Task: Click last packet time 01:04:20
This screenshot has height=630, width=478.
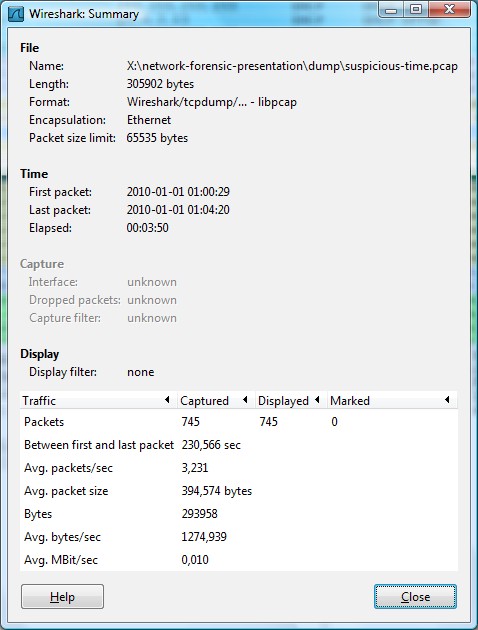Action: coord(178,210)
